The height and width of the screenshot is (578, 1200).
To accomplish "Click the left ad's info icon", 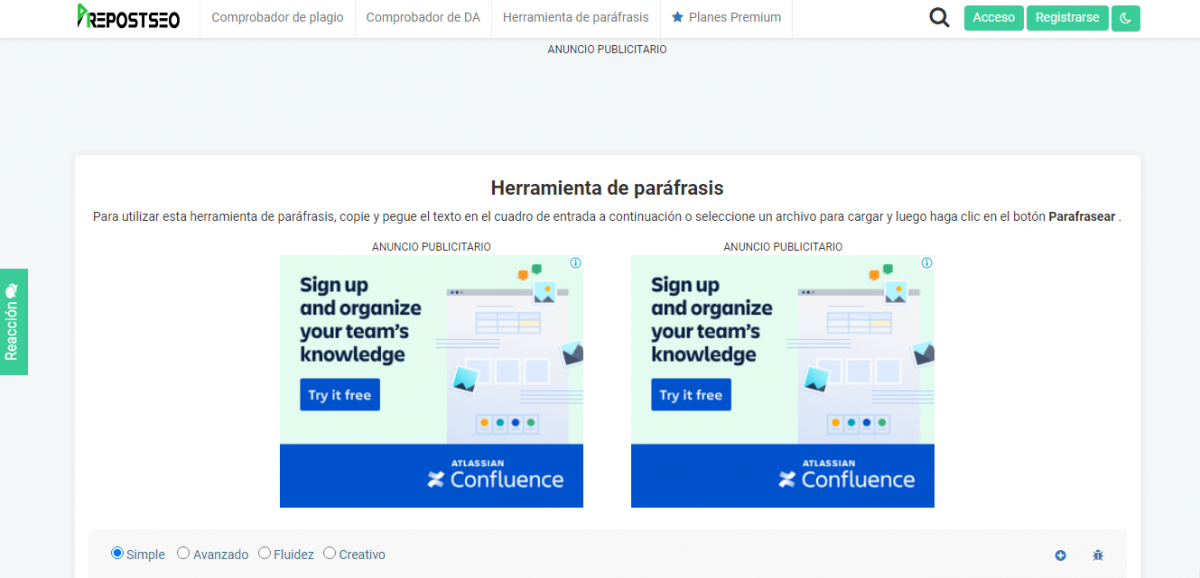I will (575, 263).
